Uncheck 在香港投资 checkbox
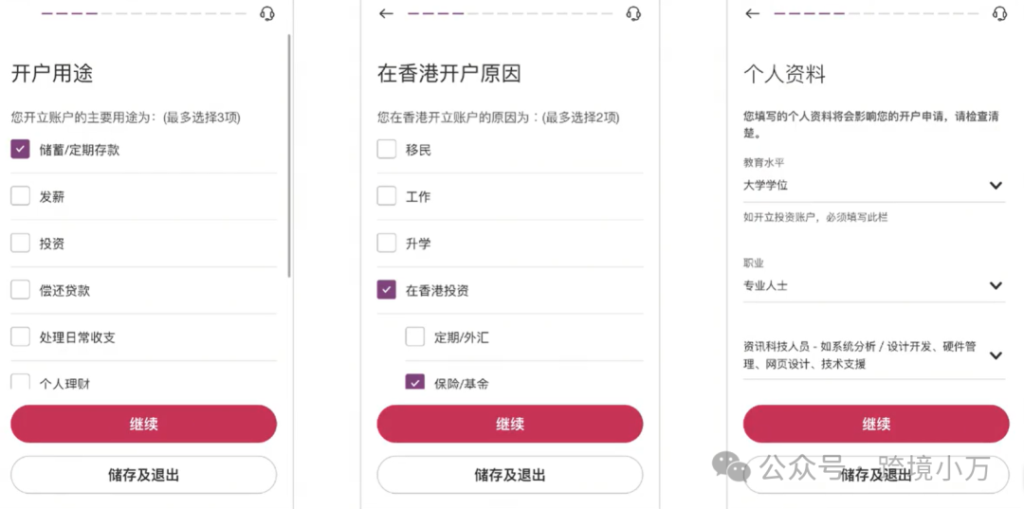 coord(387,290)
